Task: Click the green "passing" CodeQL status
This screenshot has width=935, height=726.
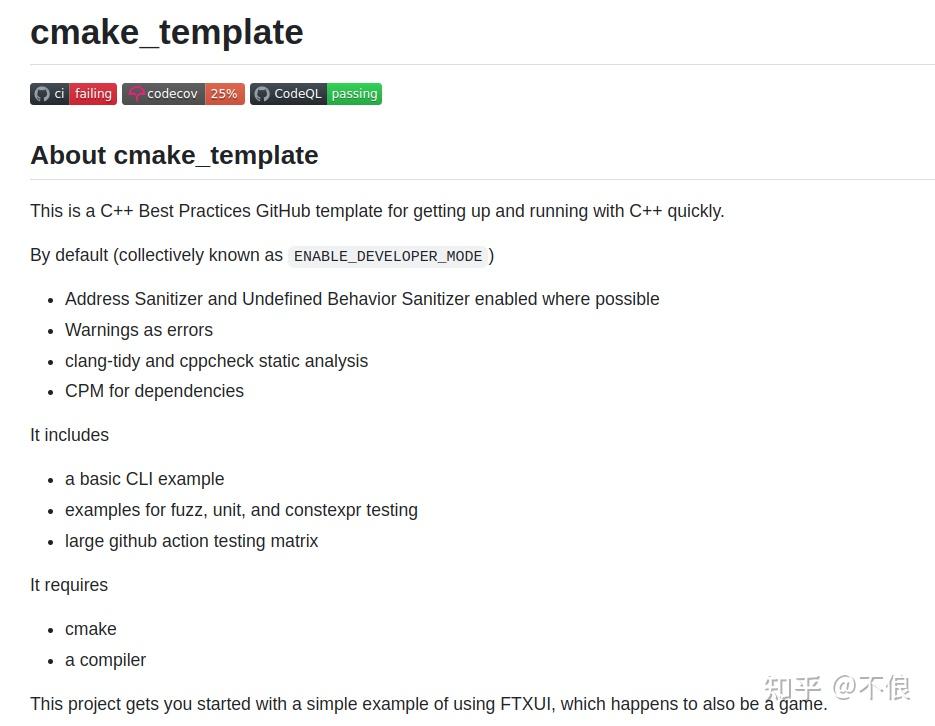Action: pyautogui.click(x=354, y=94)
